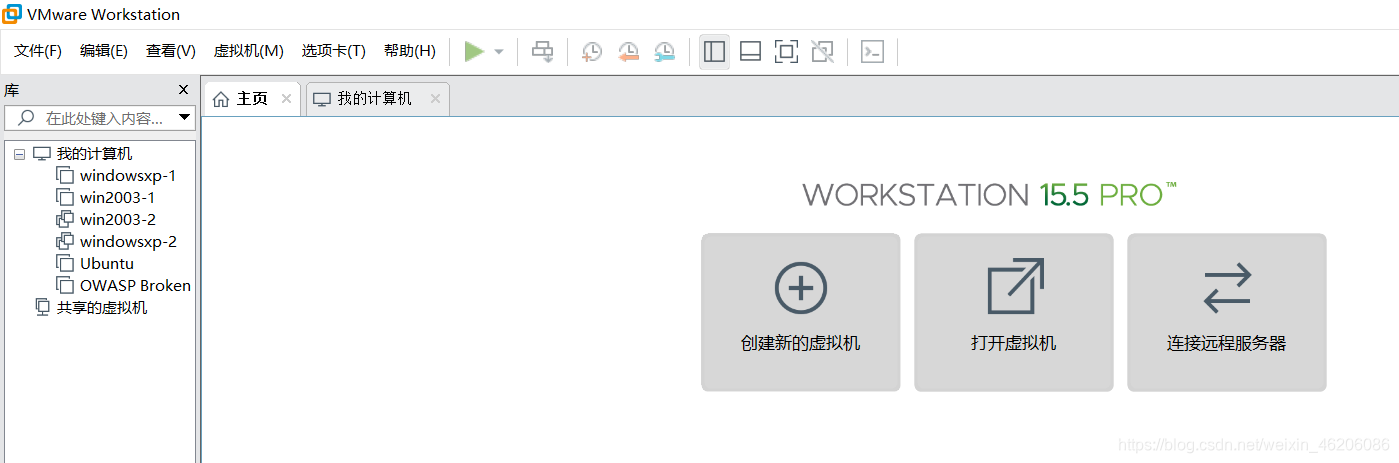The width and height of the screenshot is (1399, 463).
Task: Click 创建新的虚拟机 button
Action: click(801, 312)
